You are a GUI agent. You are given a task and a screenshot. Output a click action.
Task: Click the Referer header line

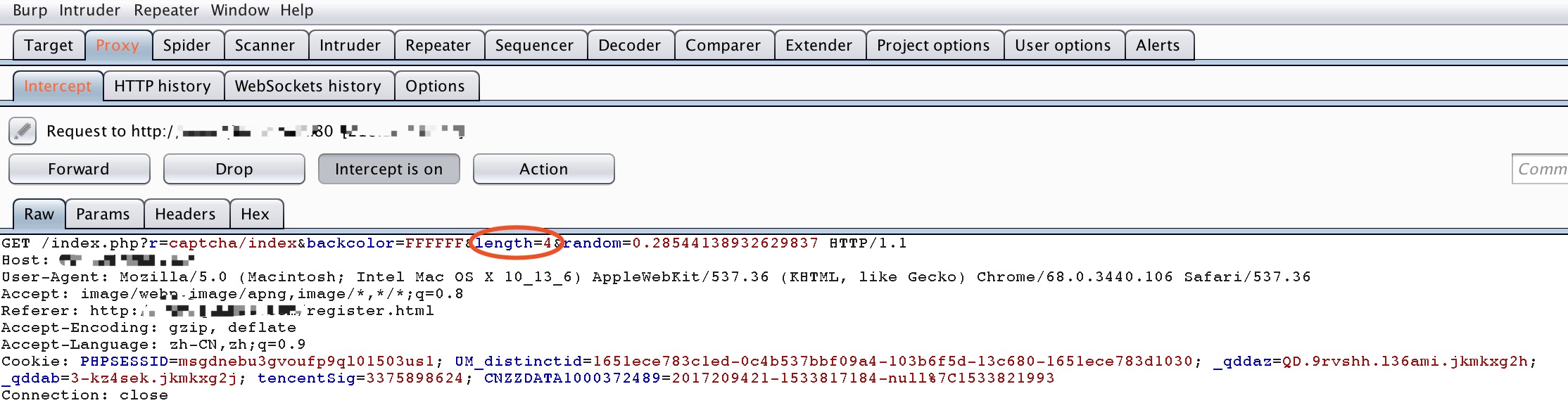click(x=217, y=311)
